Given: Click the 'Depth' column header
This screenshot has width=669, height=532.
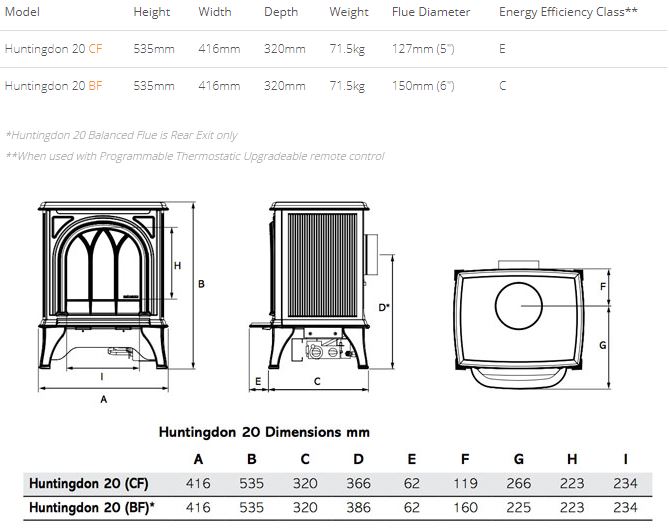Looking at the screenshot, I should tap(281, 12).
